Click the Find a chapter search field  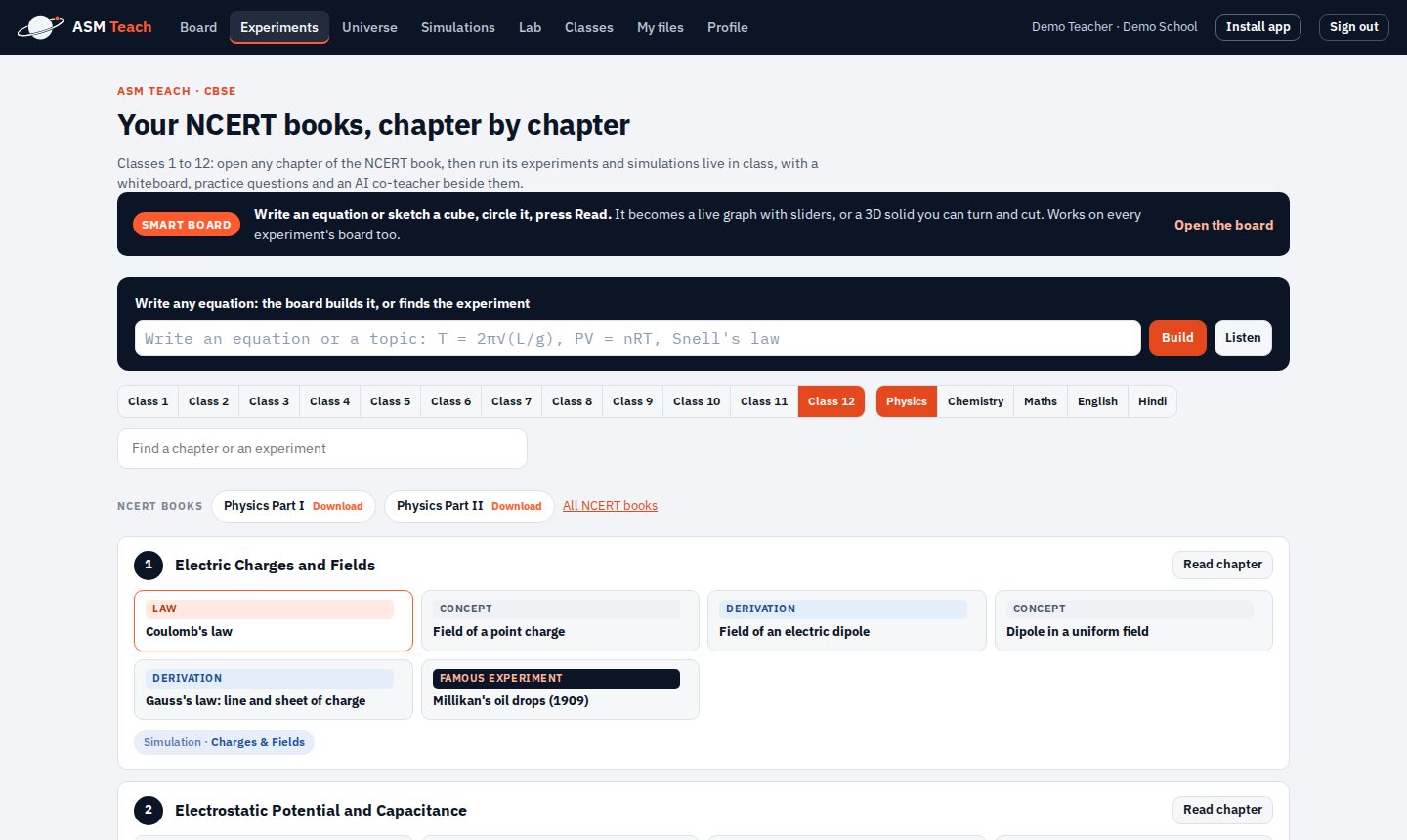tap(322, 448)
